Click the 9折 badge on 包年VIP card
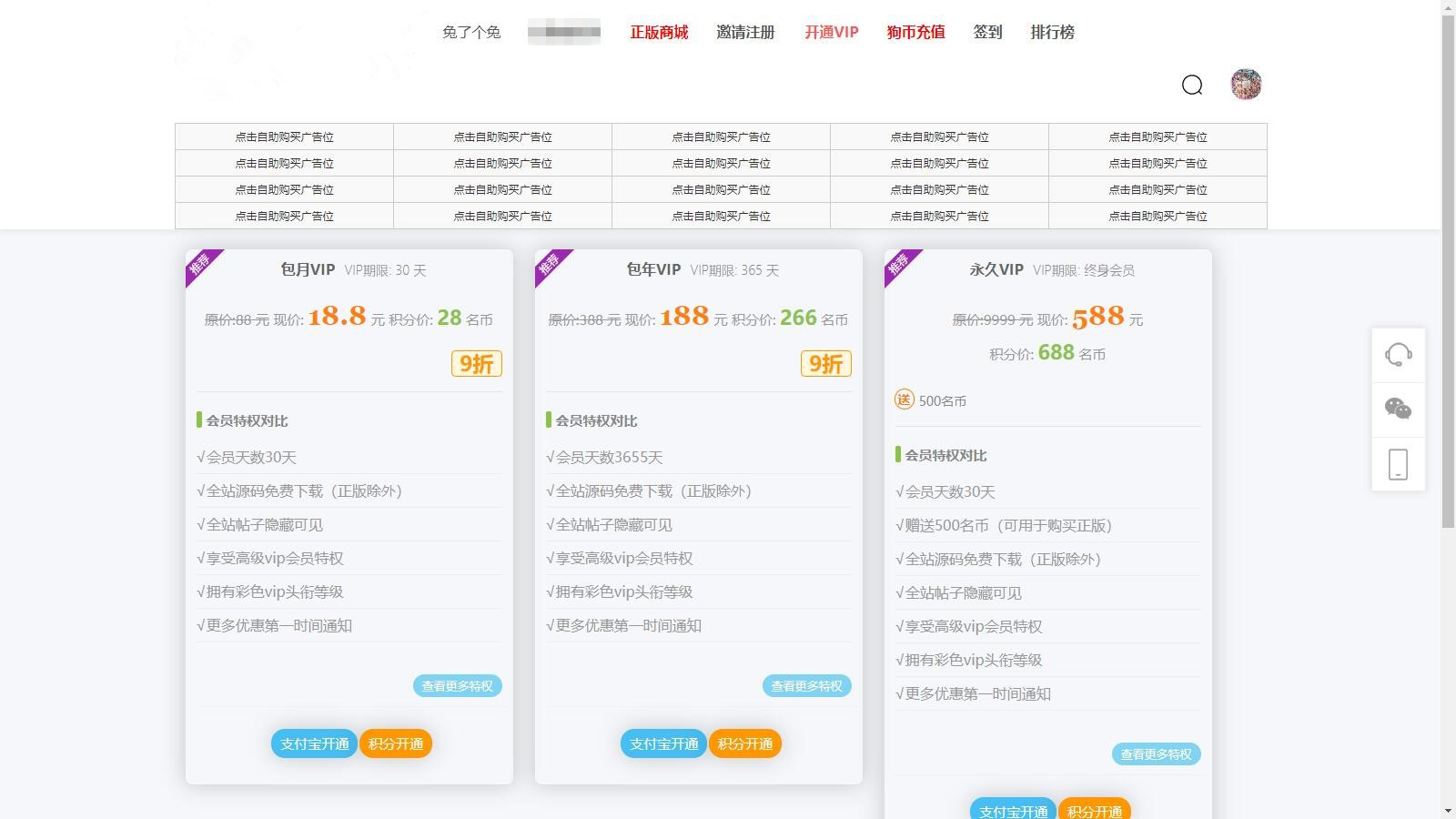1456x819 pixels. [x=825, y=364]
